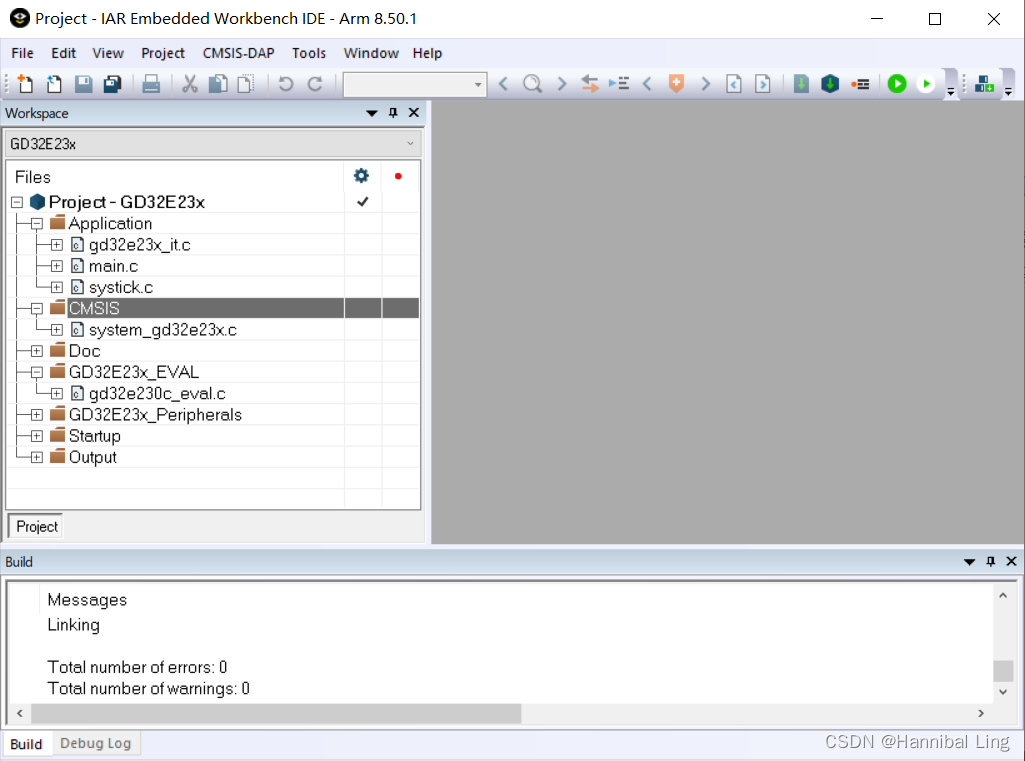The image size is (1025, 761).
Task: Open the Help menu
Action: point(427,53)
